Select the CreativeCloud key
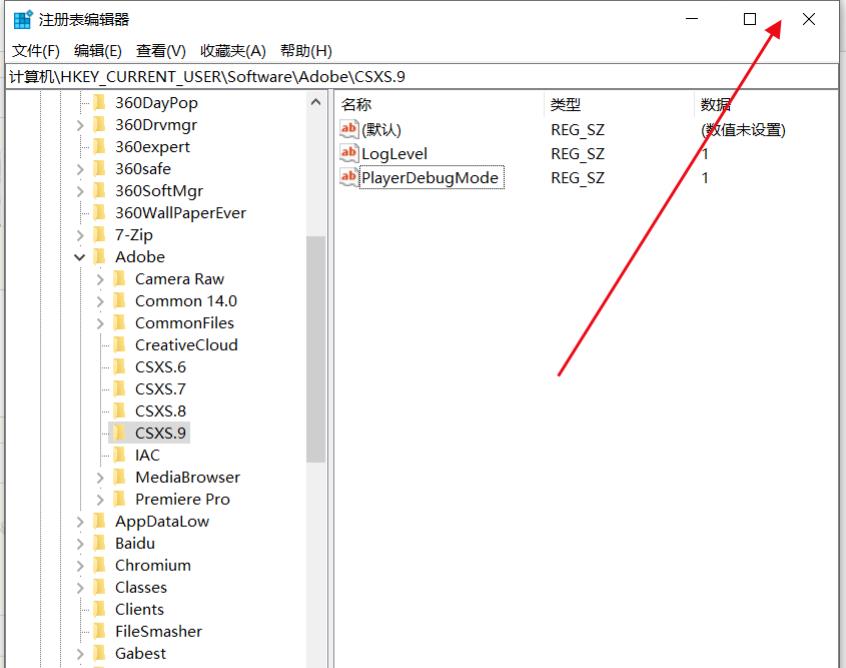Viewport: 846px width, 668px height. [x=186, y=345]
